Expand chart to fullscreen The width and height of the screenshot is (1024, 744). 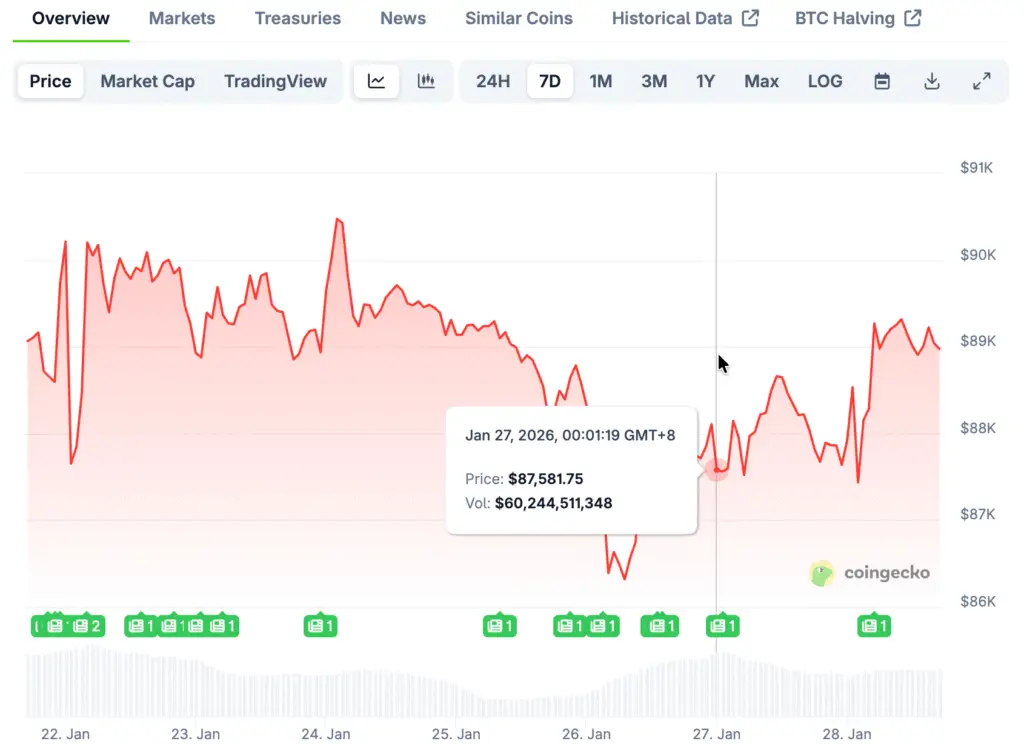tap(982, 81)
